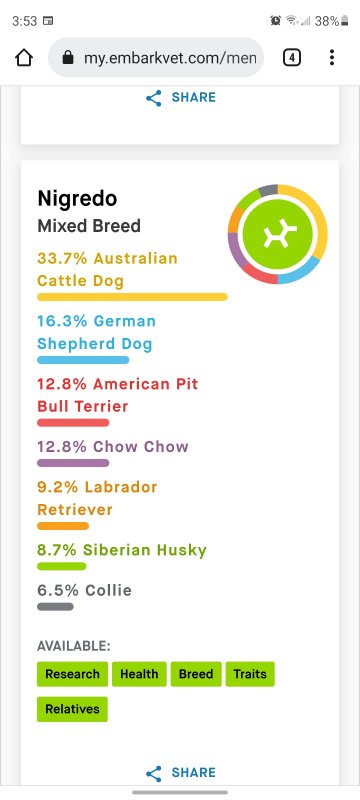The width and height of the screenshot is (360, 800).
Task: Open the Relatives tag
Action: (72, 709)
